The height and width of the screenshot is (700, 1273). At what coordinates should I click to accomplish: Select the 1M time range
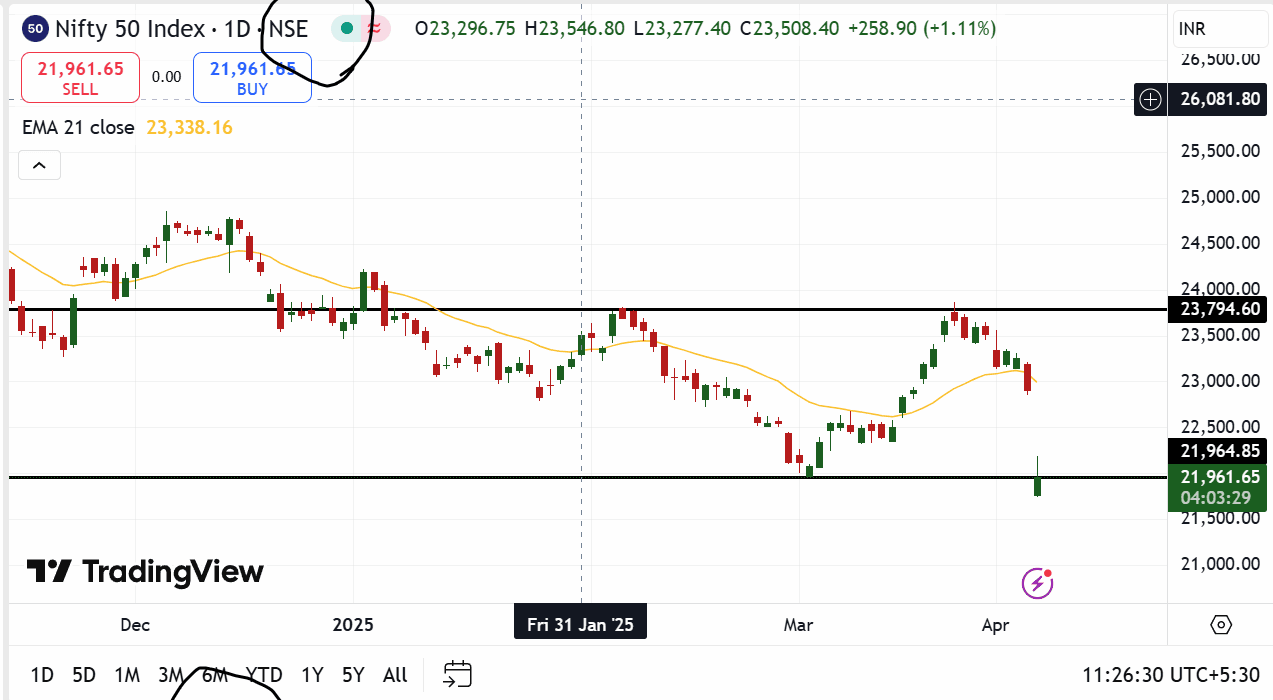(127, 675)
